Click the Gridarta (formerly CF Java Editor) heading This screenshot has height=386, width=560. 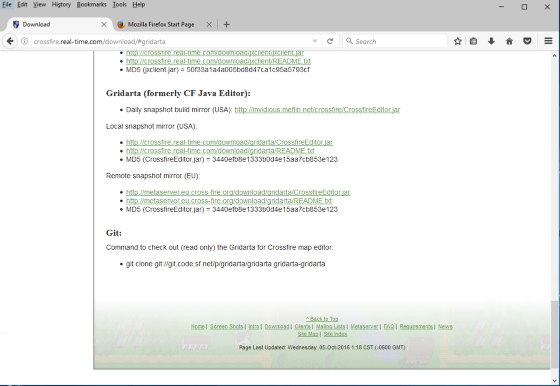178,93
